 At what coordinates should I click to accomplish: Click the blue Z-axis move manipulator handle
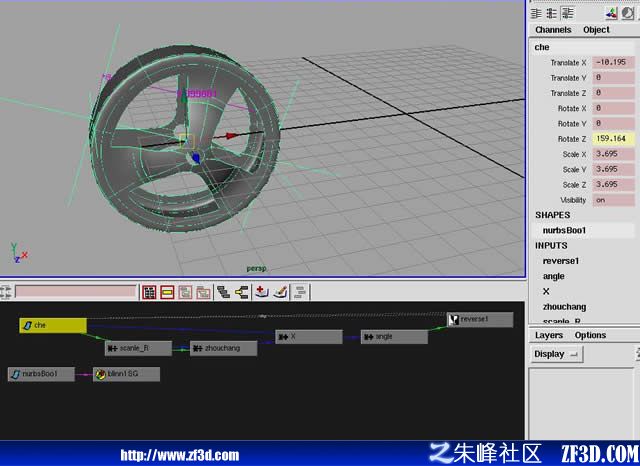[x=196, y=158]
